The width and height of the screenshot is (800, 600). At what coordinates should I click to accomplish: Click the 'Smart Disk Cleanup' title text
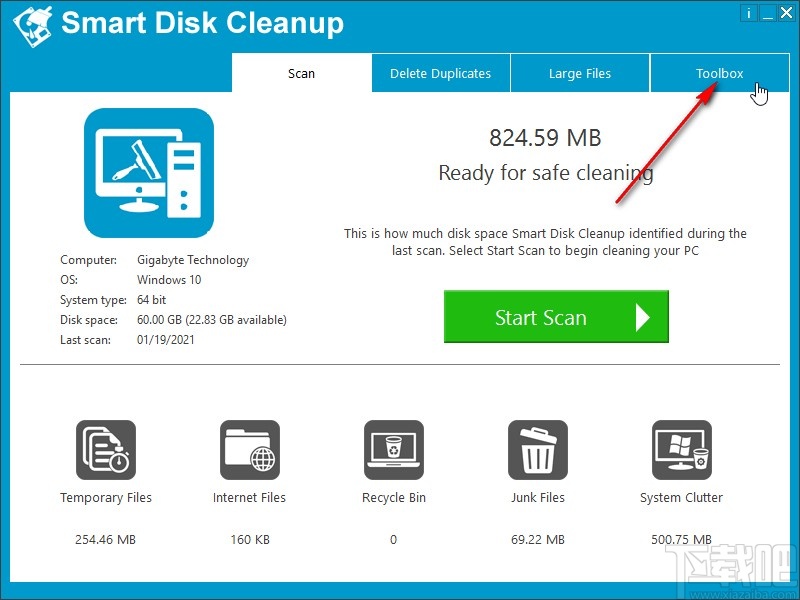[203, 23]
